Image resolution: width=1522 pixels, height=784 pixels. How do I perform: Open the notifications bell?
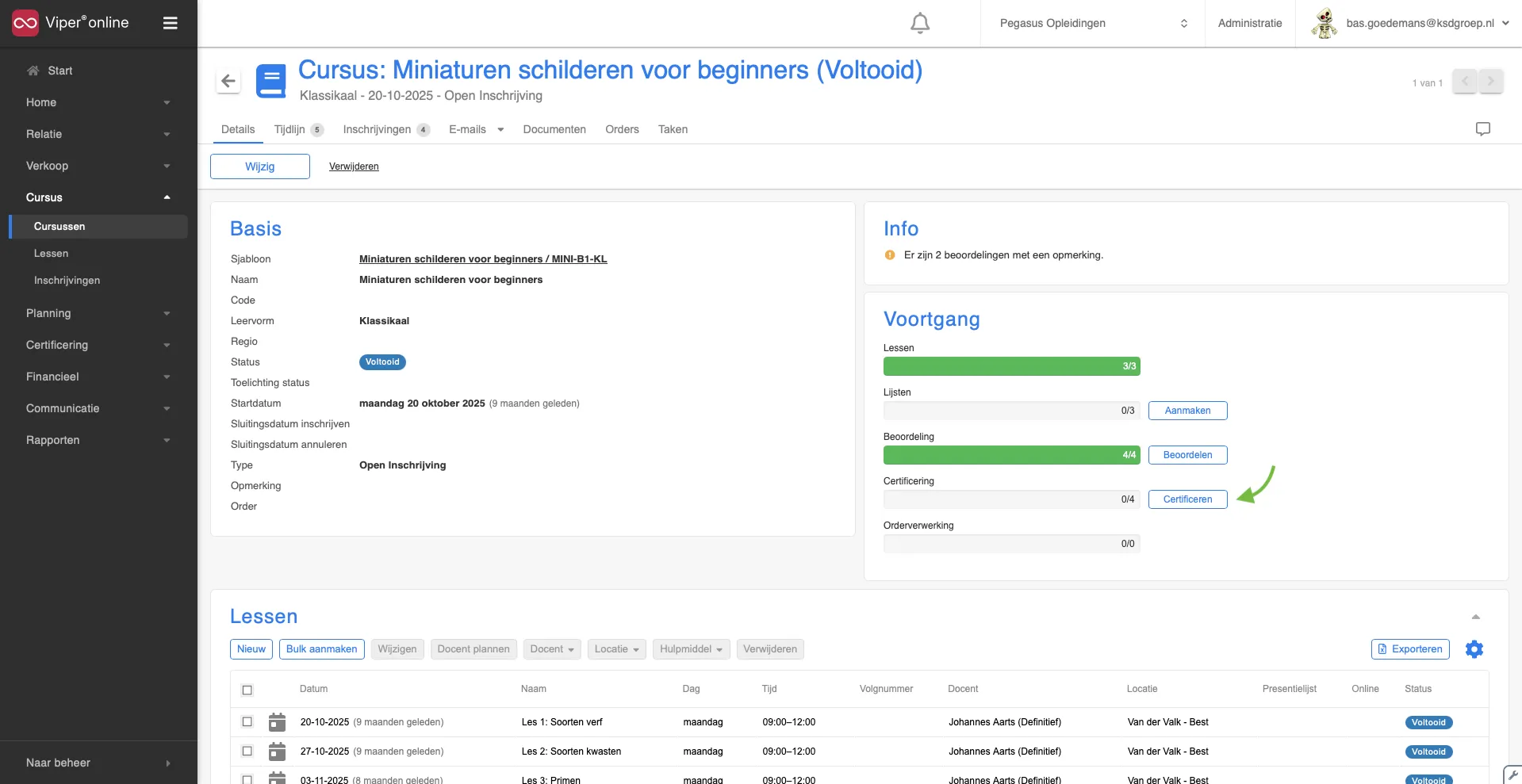click(x=920, y=23)
